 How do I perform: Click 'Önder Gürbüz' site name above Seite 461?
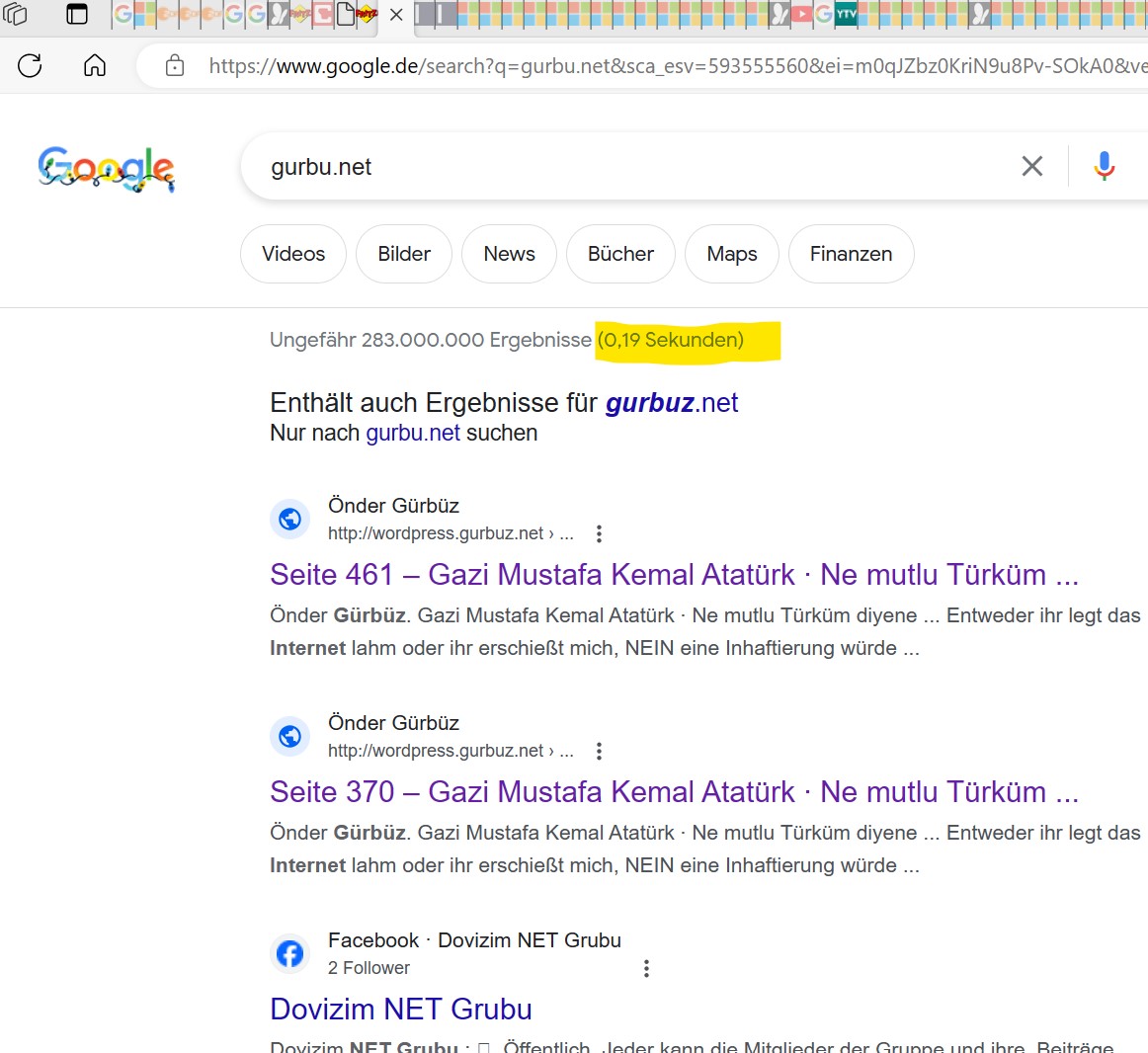tap(394, 506)
